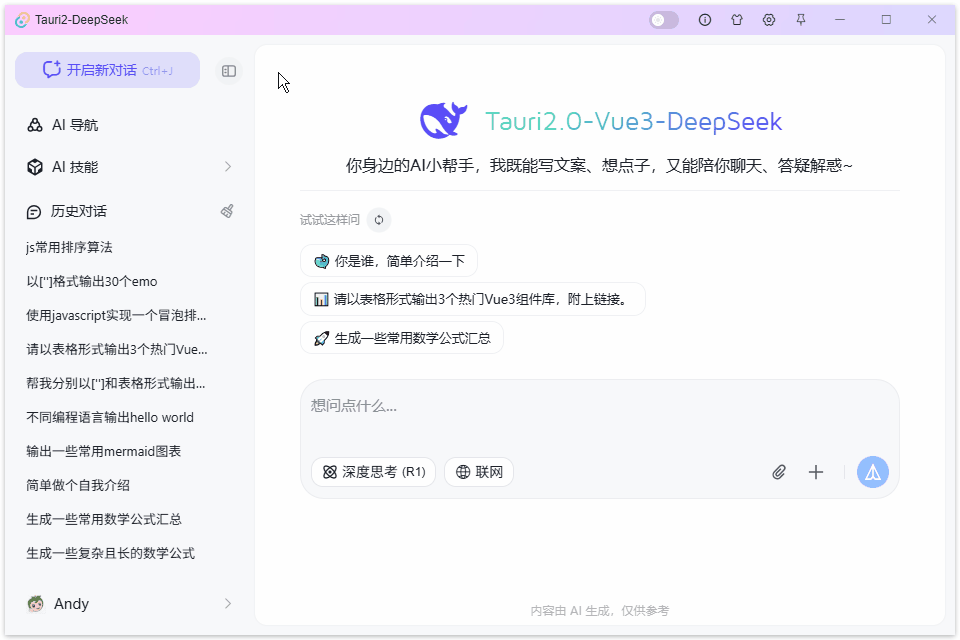The image size is (960, 640).
Task: Enable 深度思考 (R1) mode
Action: click(x=373, y=471)
